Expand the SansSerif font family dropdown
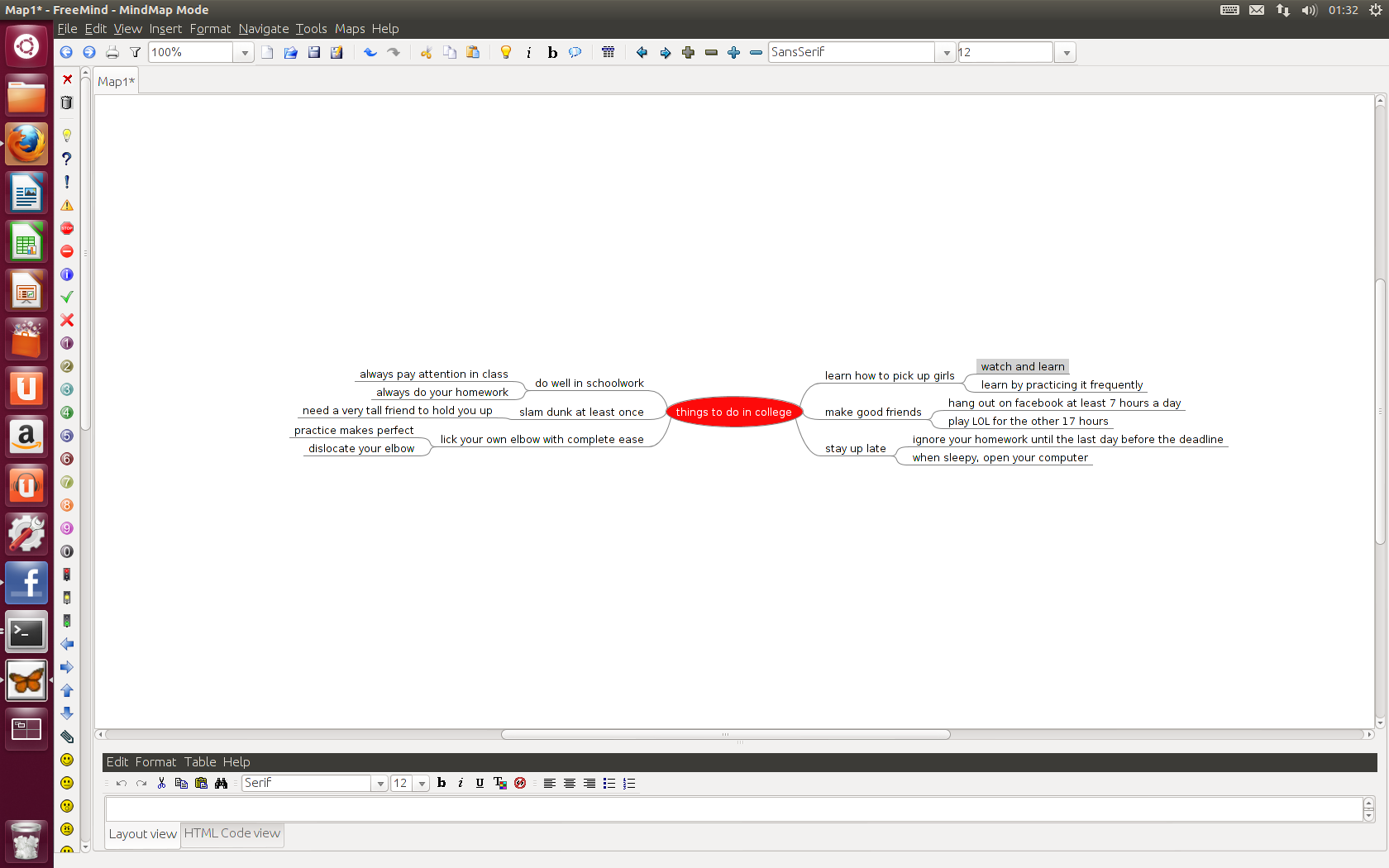Image resolution: width=1389 pixels, height=868 pixels. pyautogui.click(x=947, y=52)
